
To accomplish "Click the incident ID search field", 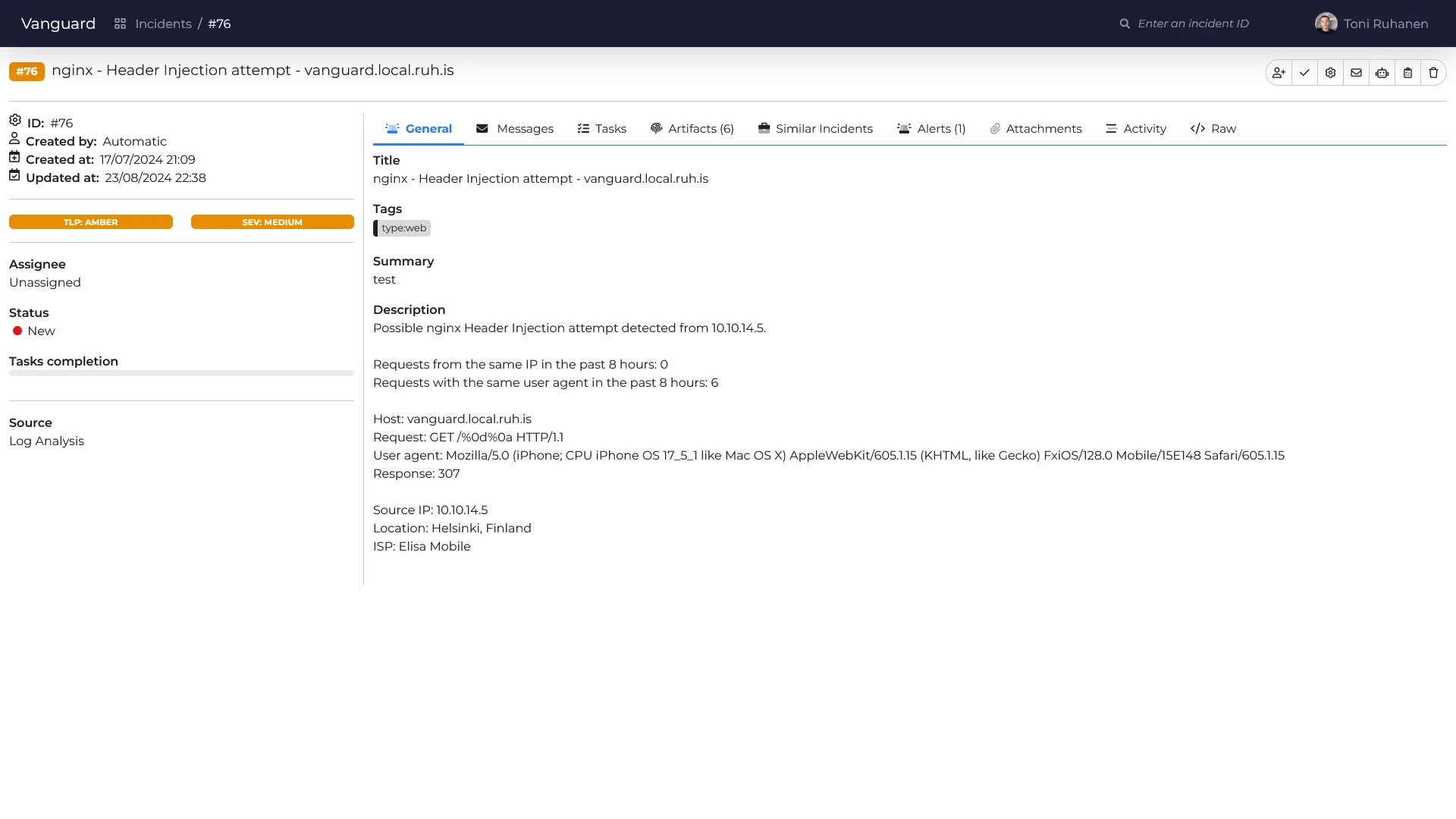I will point(1192,23).
